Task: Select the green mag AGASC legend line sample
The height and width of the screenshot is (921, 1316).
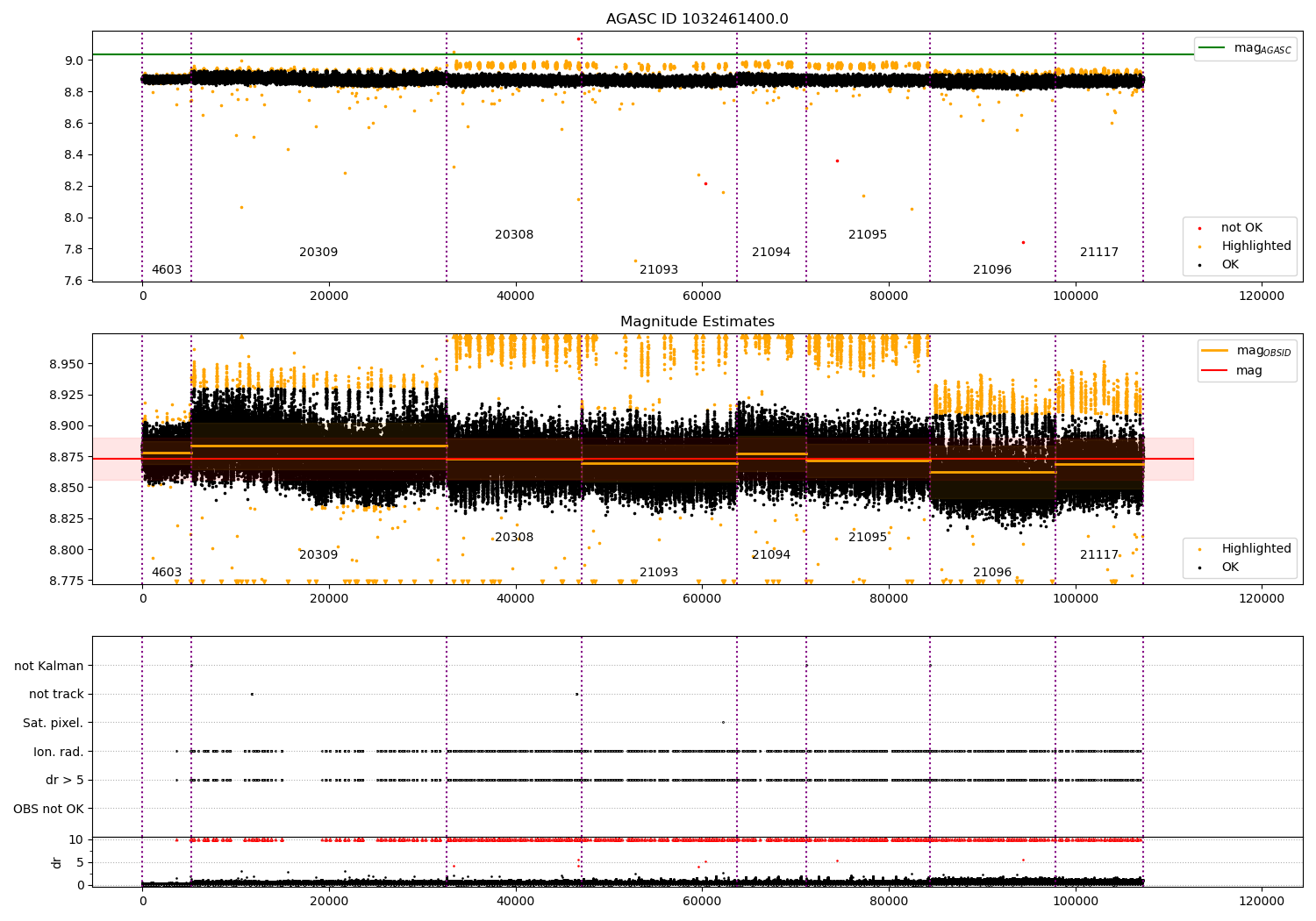Action: click(x=1212, y=47)
